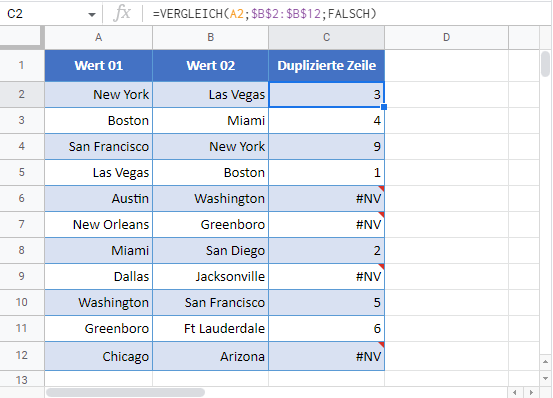Click cell 'Las Vegas' in column A
This screenshot has width=553, height=398.
pyautogui.click(x=99, y=172)
